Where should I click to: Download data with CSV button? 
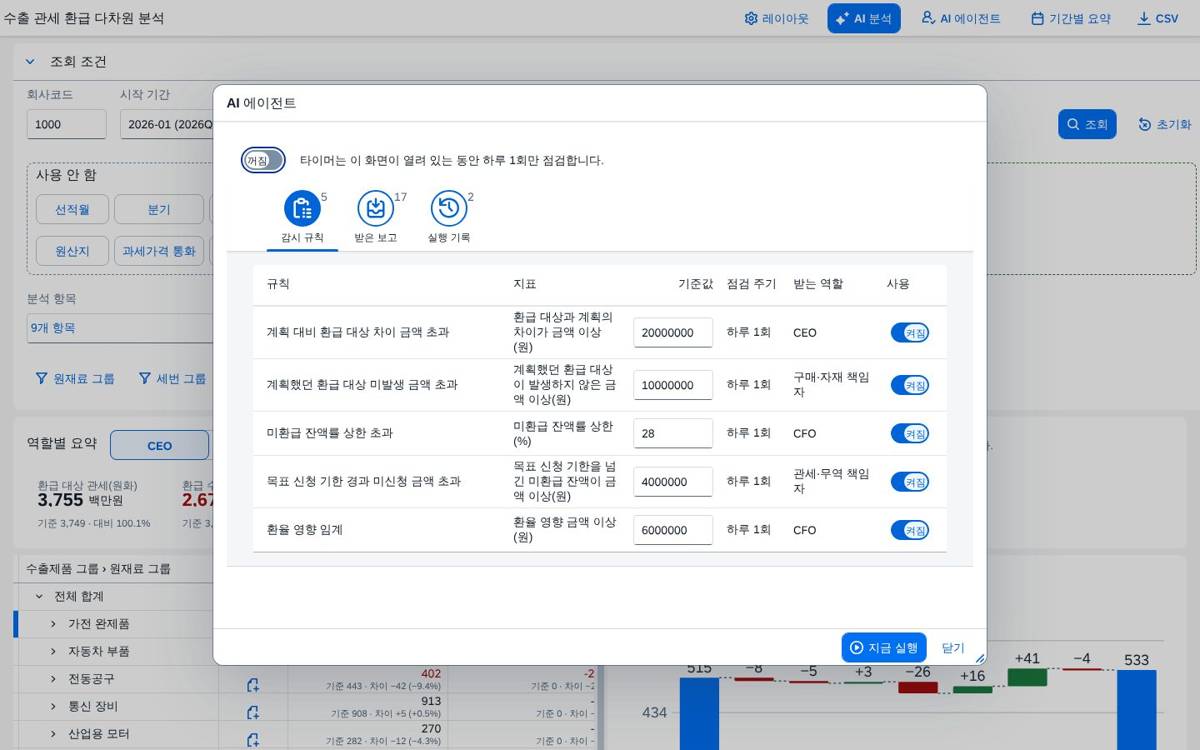(x=1158, y=18)
